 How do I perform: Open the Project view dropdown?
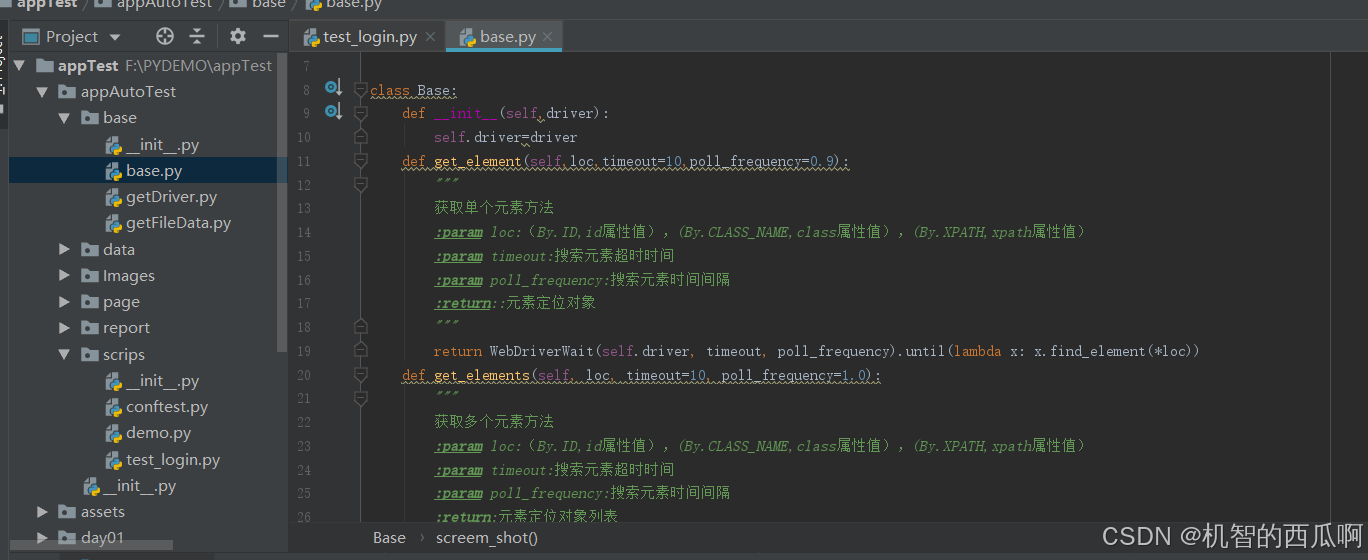(x=115, y=37)
